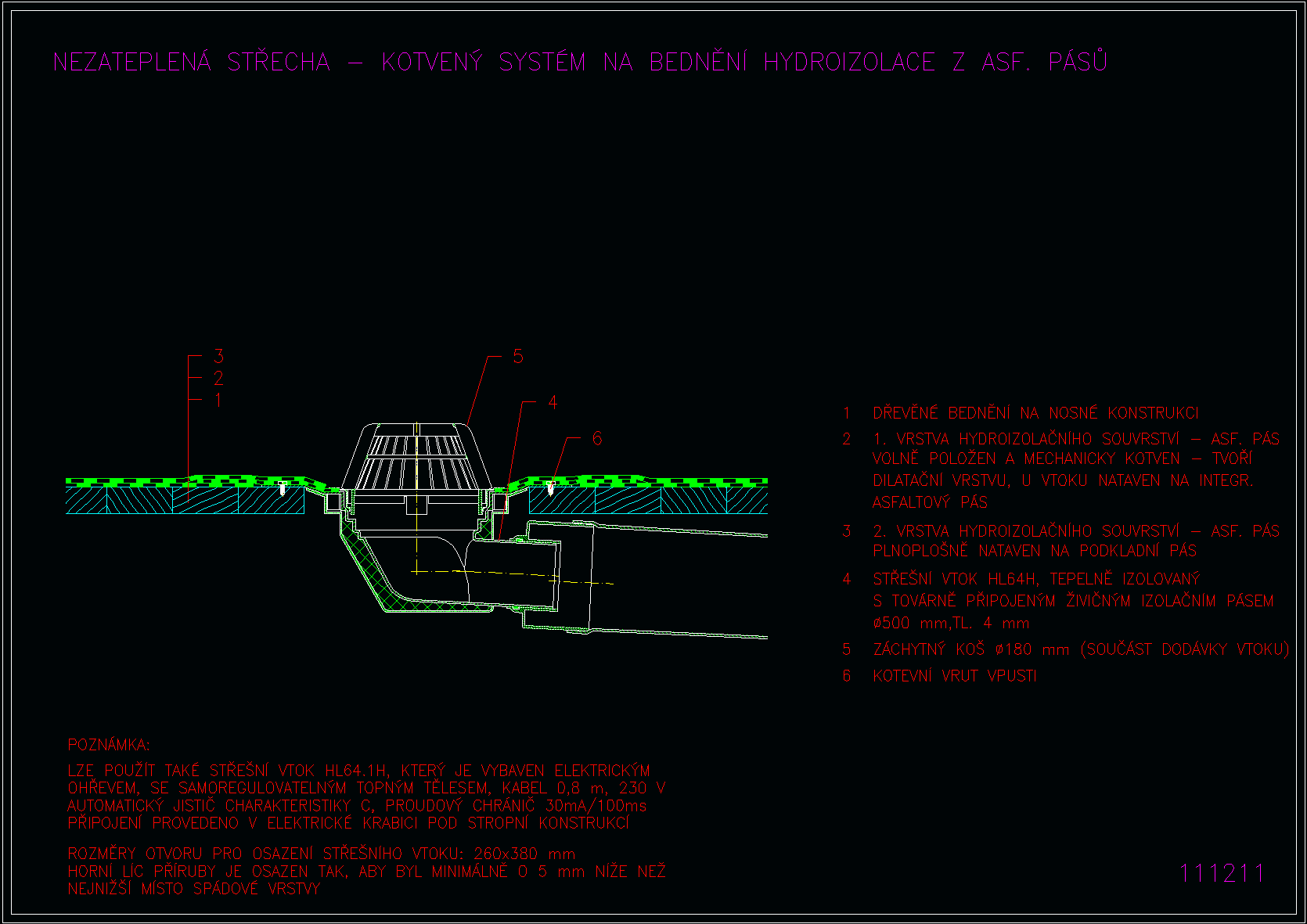
Task: Click the legend line 'ASFALTOVÝ PÁS'
Action: [931, 502]
